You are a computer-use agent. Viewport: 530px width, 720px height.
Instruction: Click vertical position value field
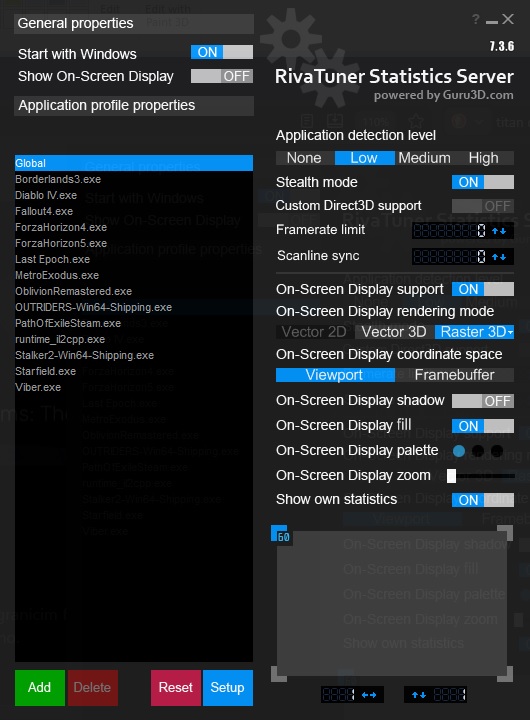coord(450,695)
